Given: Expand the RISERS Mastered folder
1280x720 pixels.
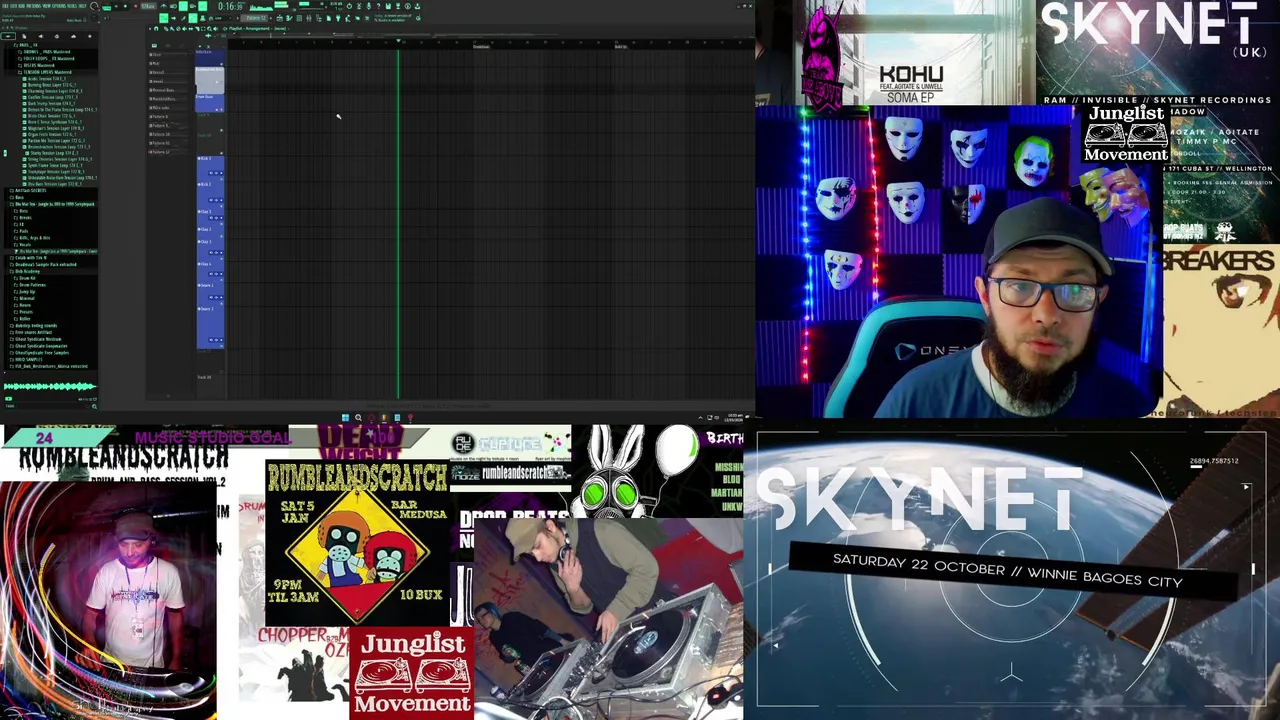Looking at the screenshot, I should [35, 65].
